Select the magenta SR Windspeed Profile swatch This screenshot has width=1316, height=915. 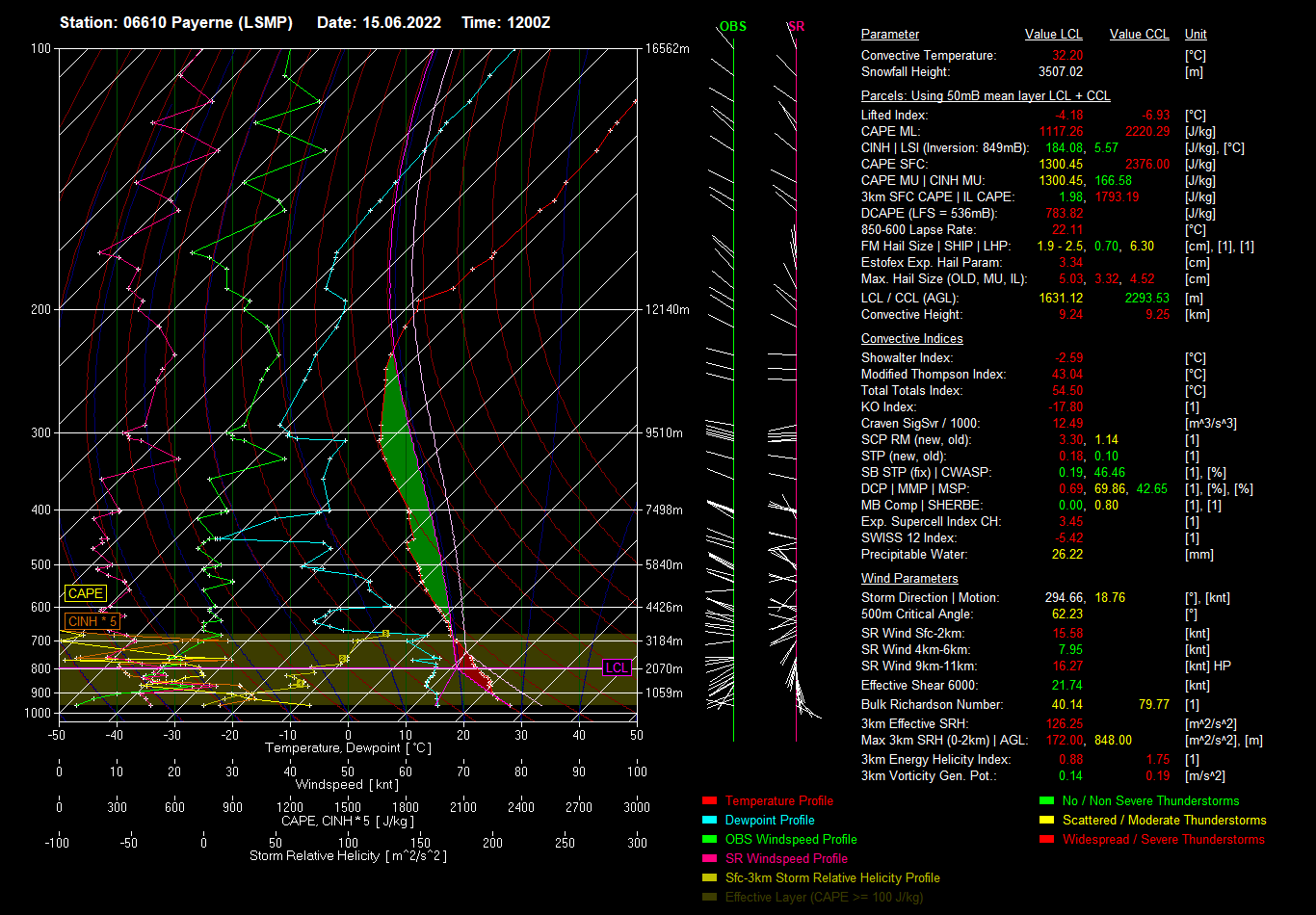click(710, 859)
